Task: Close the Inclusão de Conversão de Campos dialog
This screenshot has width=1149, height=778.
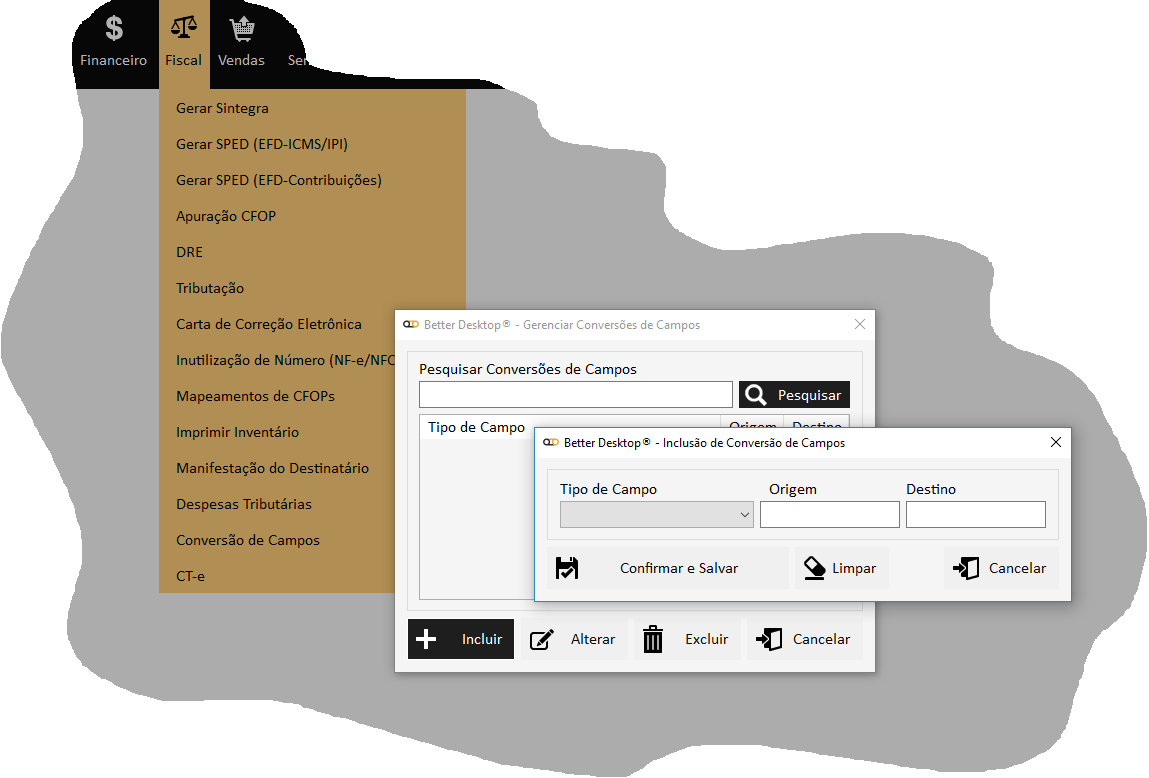Action: 1055,442
